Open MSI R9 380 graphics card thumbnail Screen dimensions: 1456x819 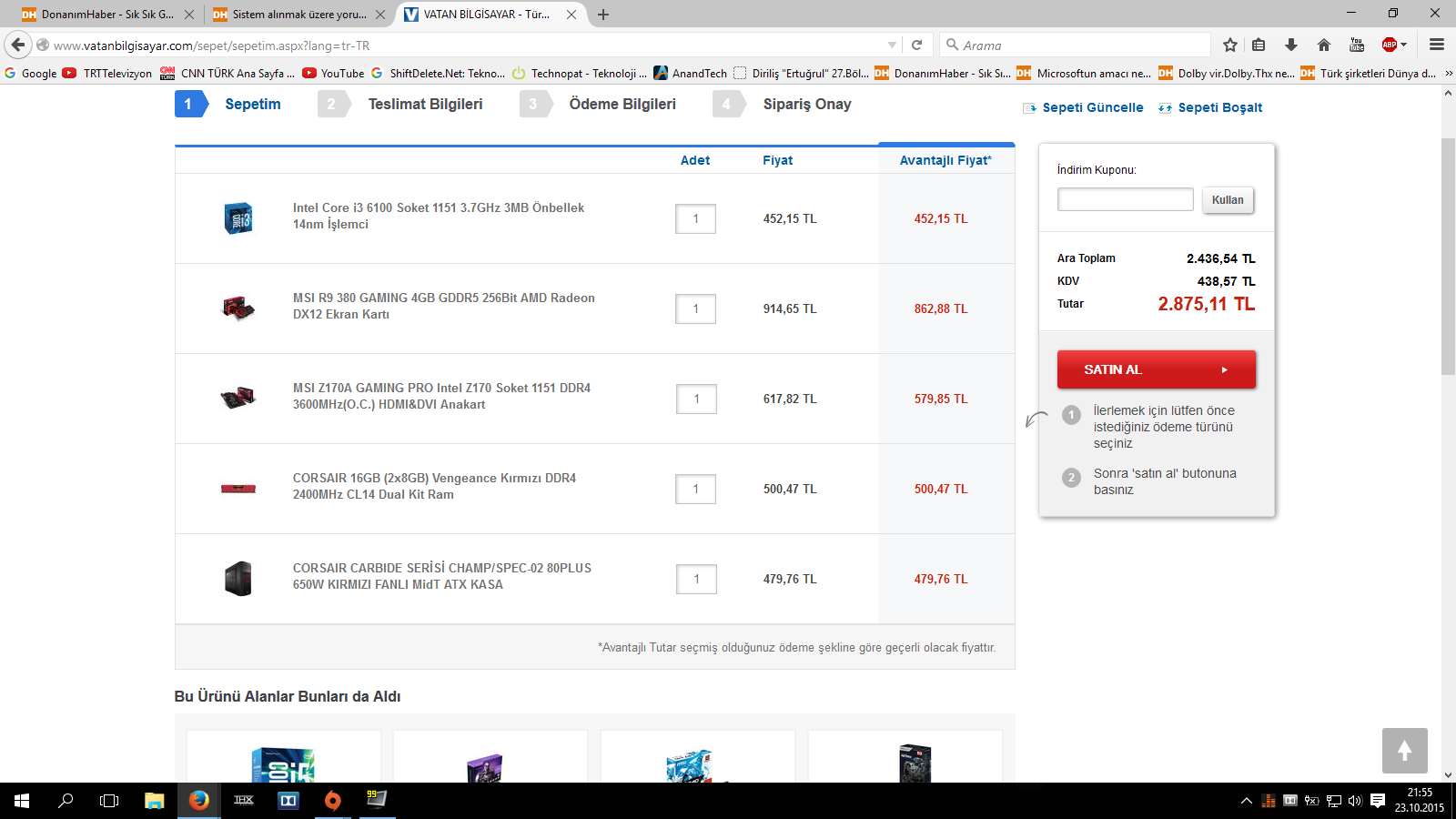pyautogui.click(x=238, y=308)
